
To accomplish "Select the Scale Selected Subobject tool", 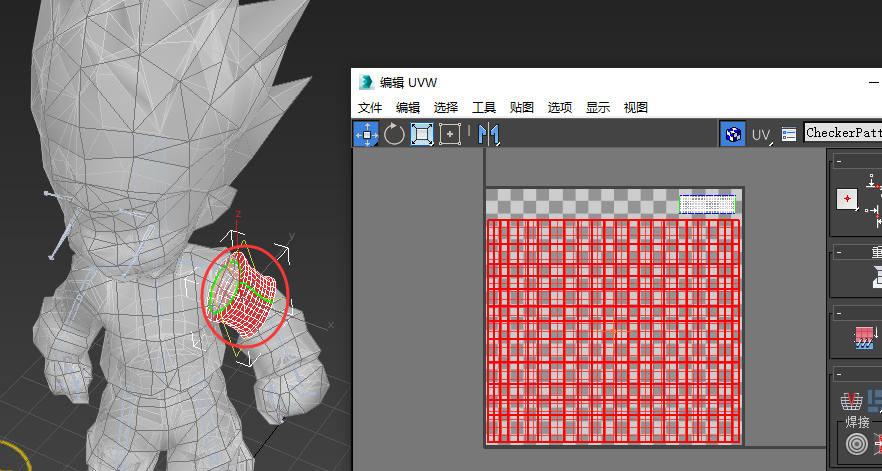I will tap(422, 134).
